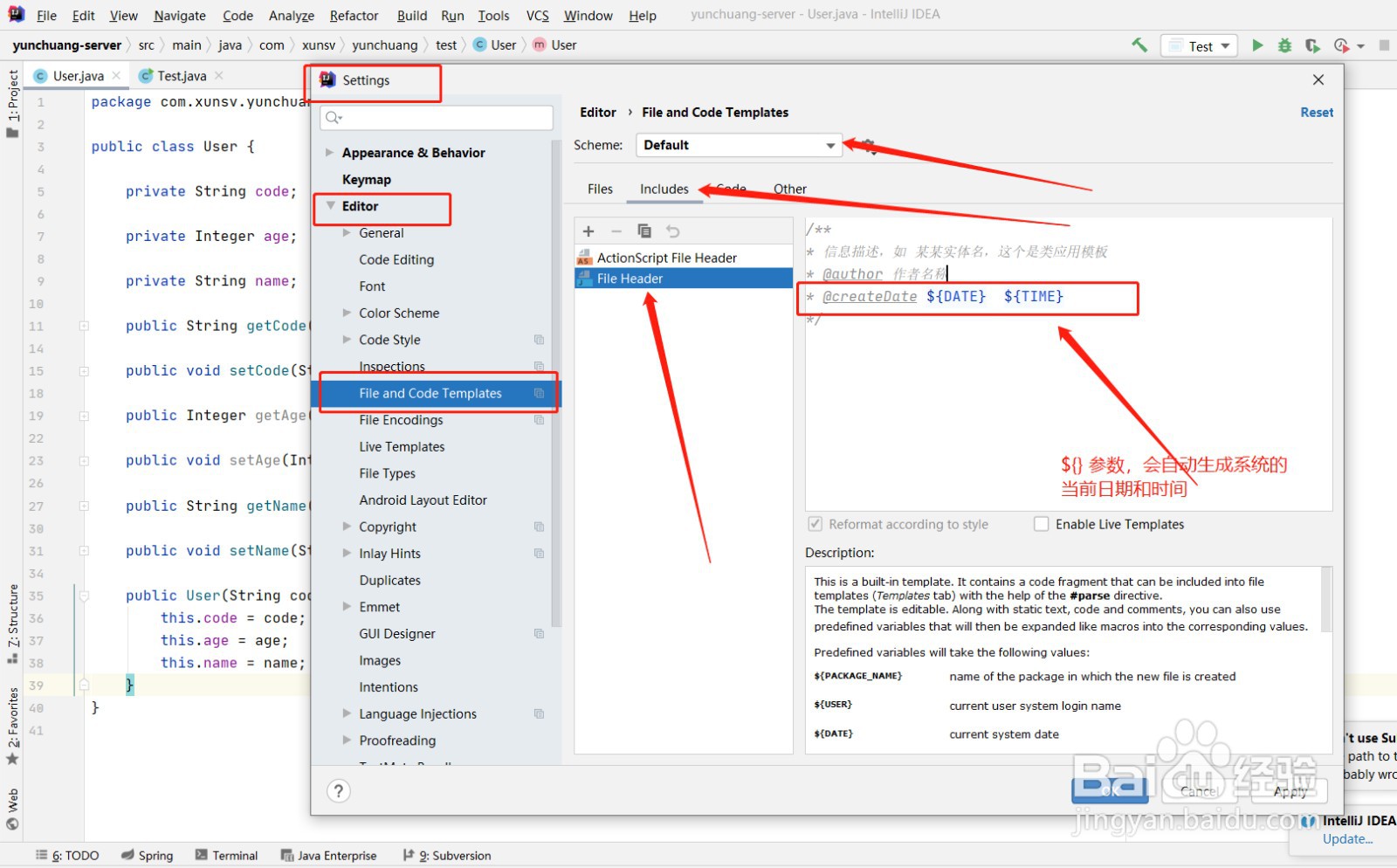Open the Java Enterprise tool window
This screenshot has width=1397, height=868.
(x=328, y=856)
